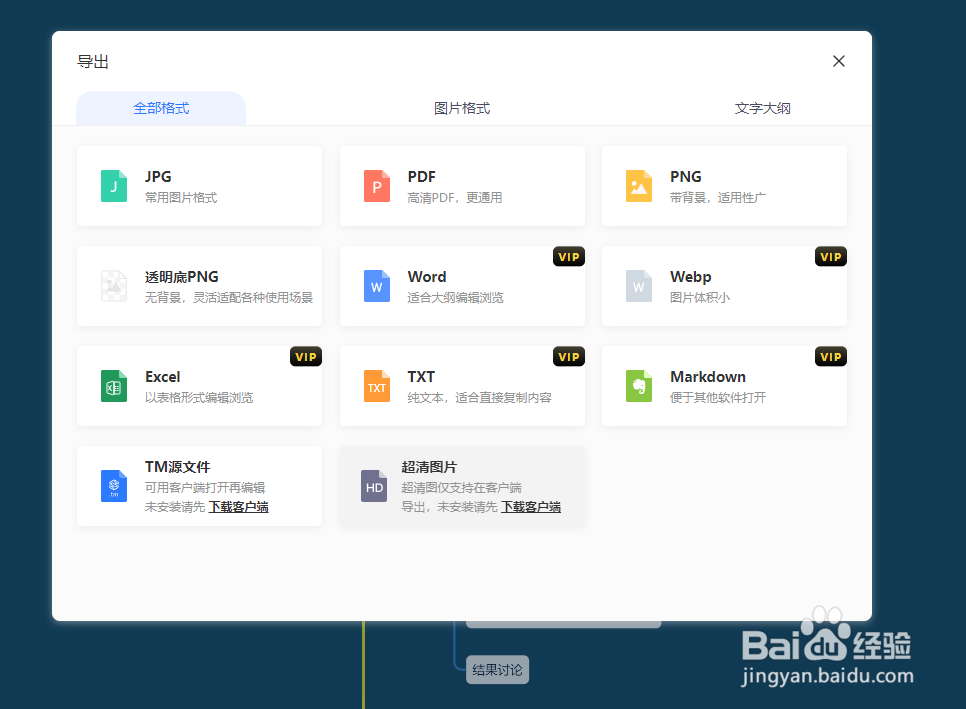Switch to the 文字大纲 tab
The height and width of the screenshot is (709, 966).
tap(763, 108)
